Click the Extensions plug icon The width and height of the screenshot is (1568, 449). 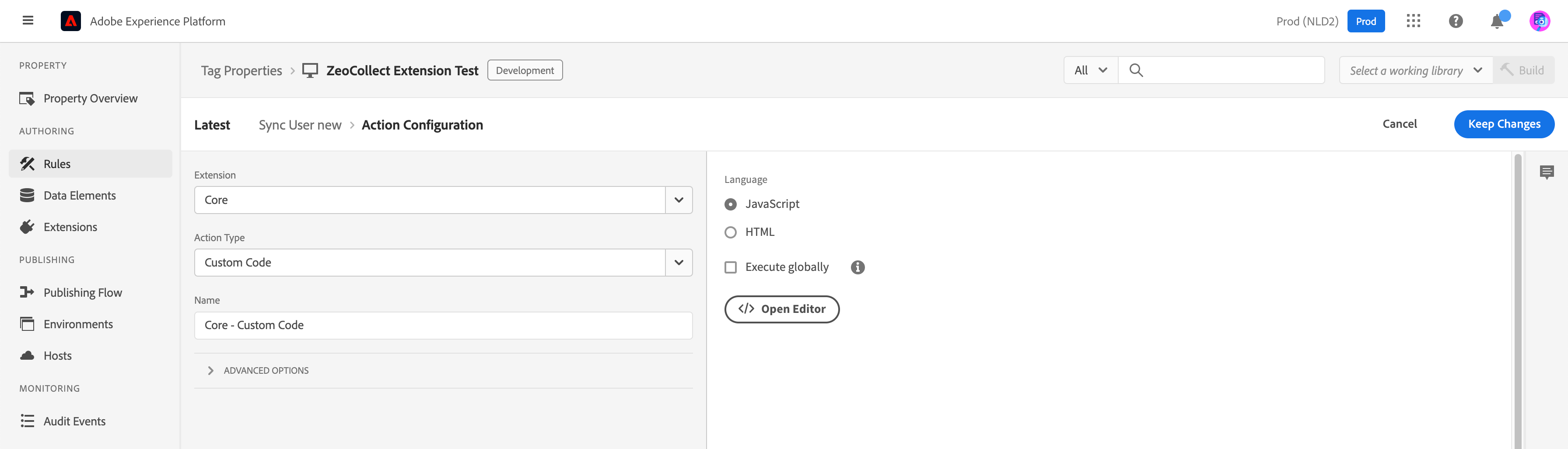(28, 227)
